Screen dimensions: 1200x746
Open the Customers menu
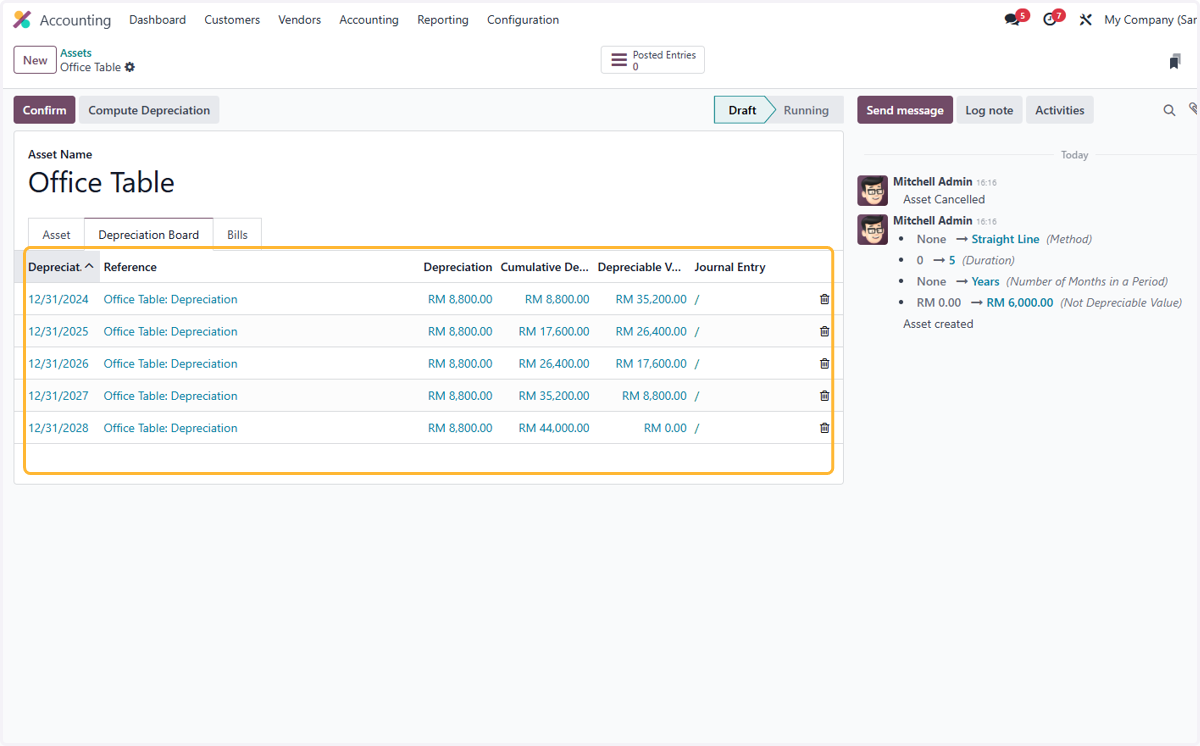[x=232, y=20]
